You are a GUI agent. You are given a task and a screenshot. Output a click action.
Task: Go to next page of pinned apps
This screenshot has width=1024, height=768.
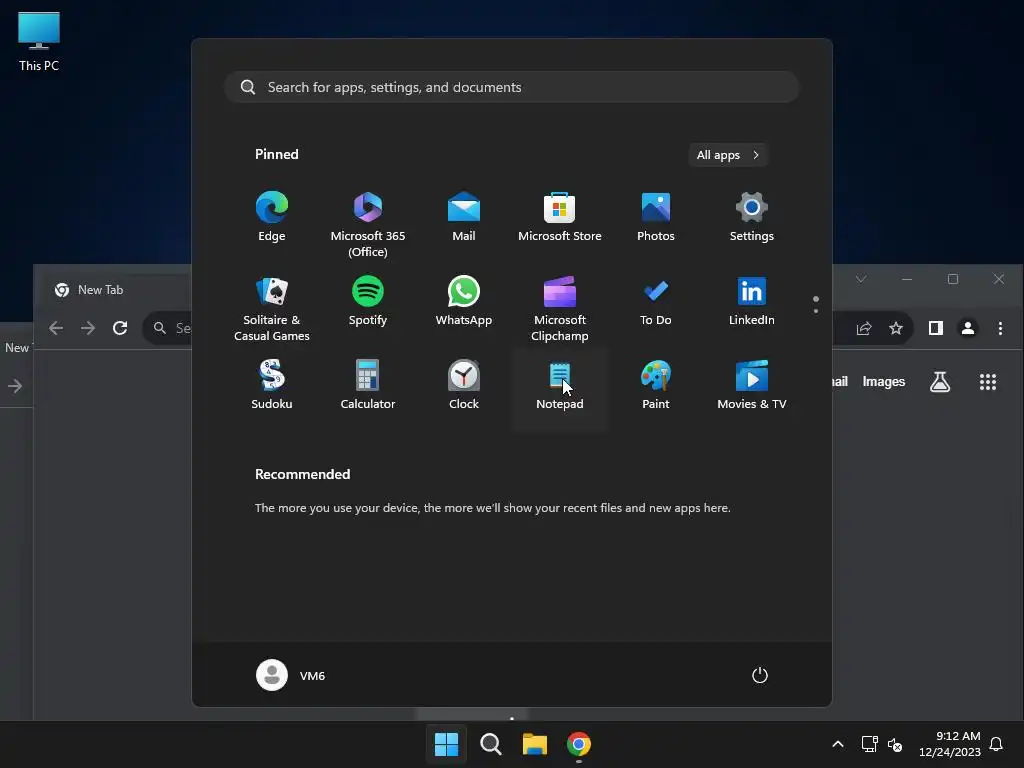[816, 311]
